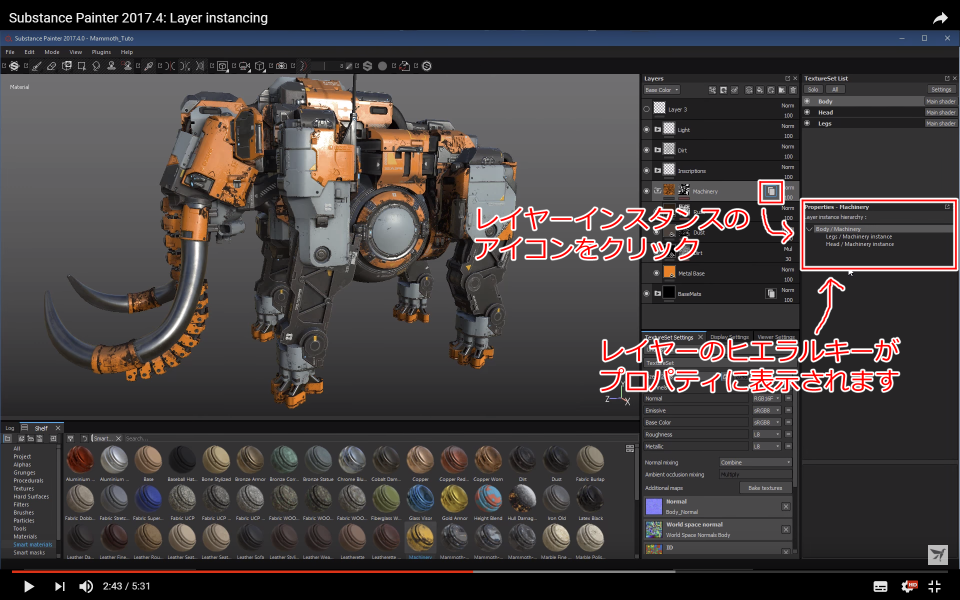Add a folder in Layers toolbar

pos(782,90)
